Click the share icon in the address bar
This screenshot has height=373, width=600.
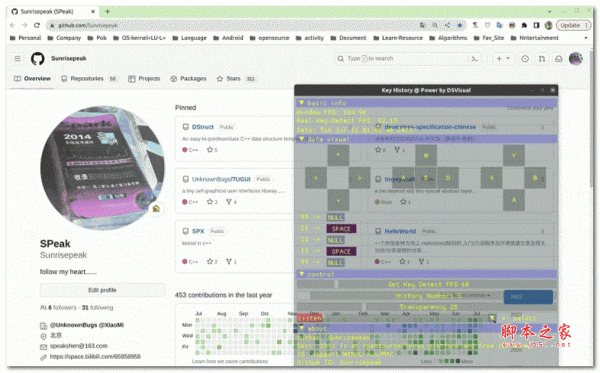click(447, 25)
